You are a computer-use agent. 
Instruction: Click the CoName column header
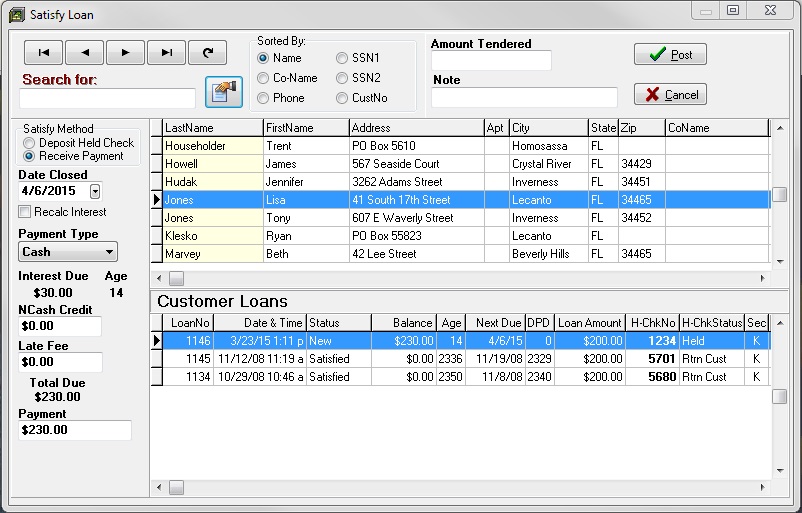coord(717,128)
